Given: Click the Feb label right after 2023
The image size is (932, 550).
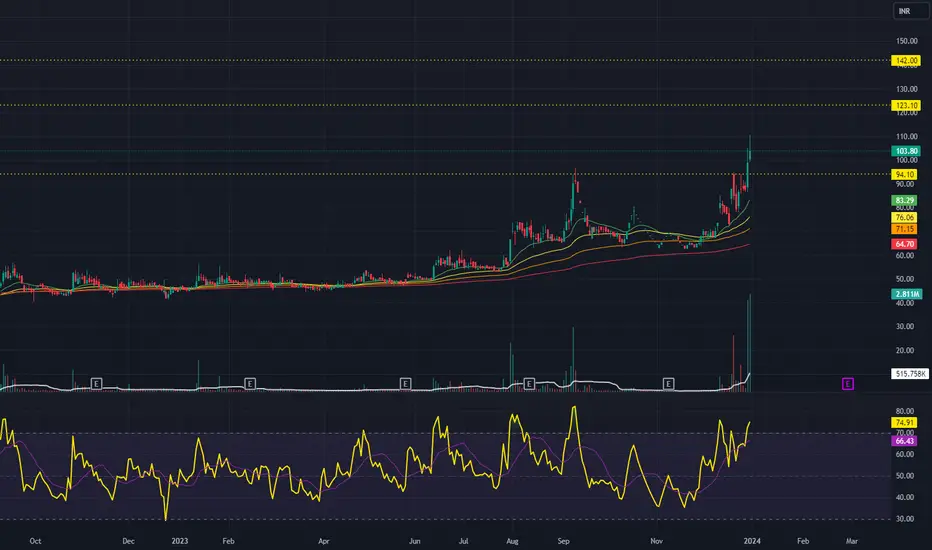Looking at the screenshot, I should [x=228, y=541].
